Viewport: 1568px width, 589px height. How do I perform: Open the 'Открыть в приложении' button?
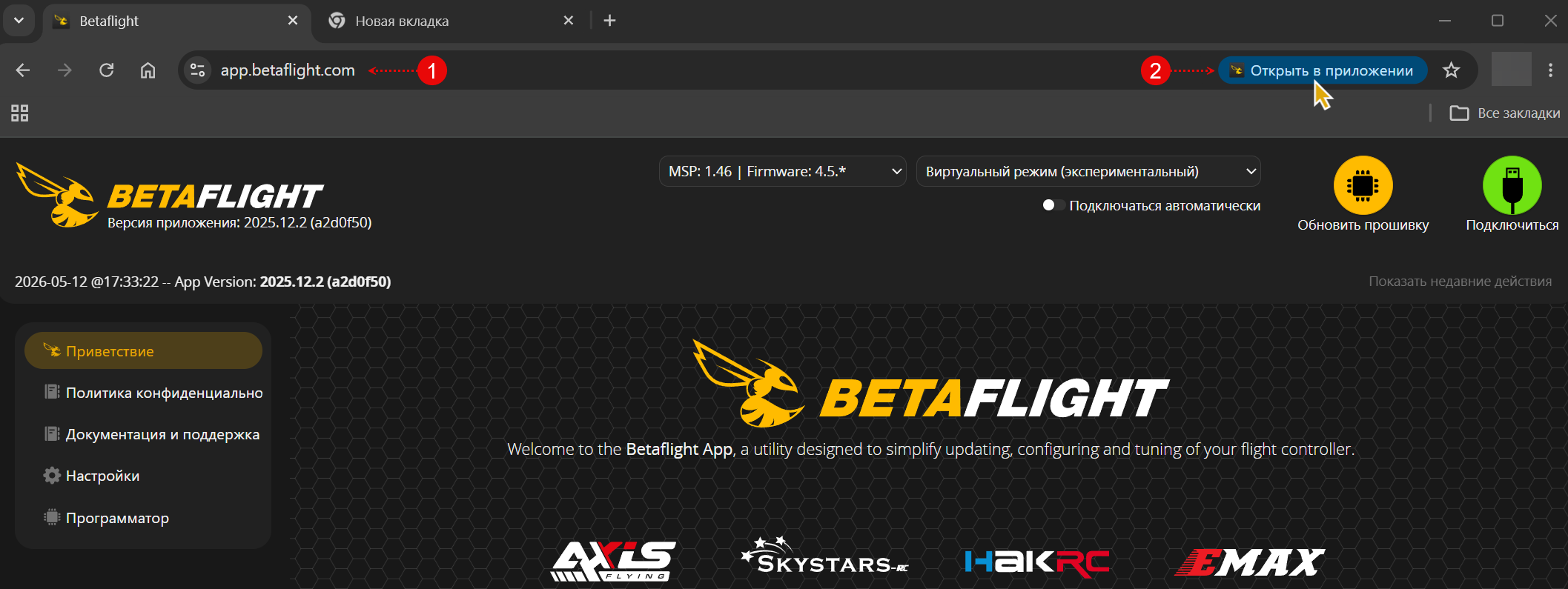pyautogui.click(x=1323, y=70)
